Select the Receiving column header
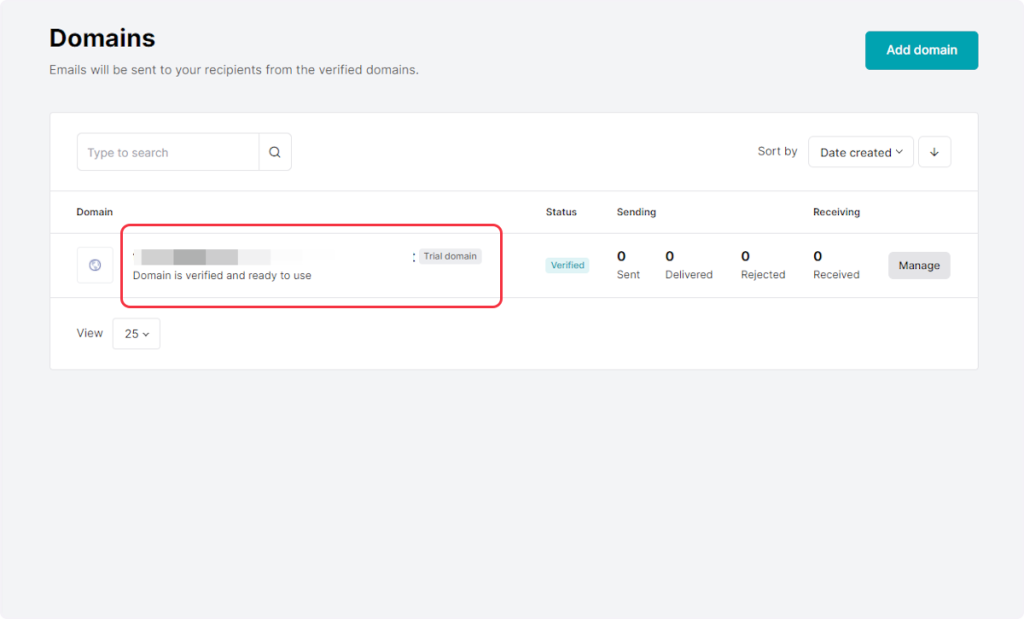The width and height of the screenshot is (1024, 619). point(836,212)
